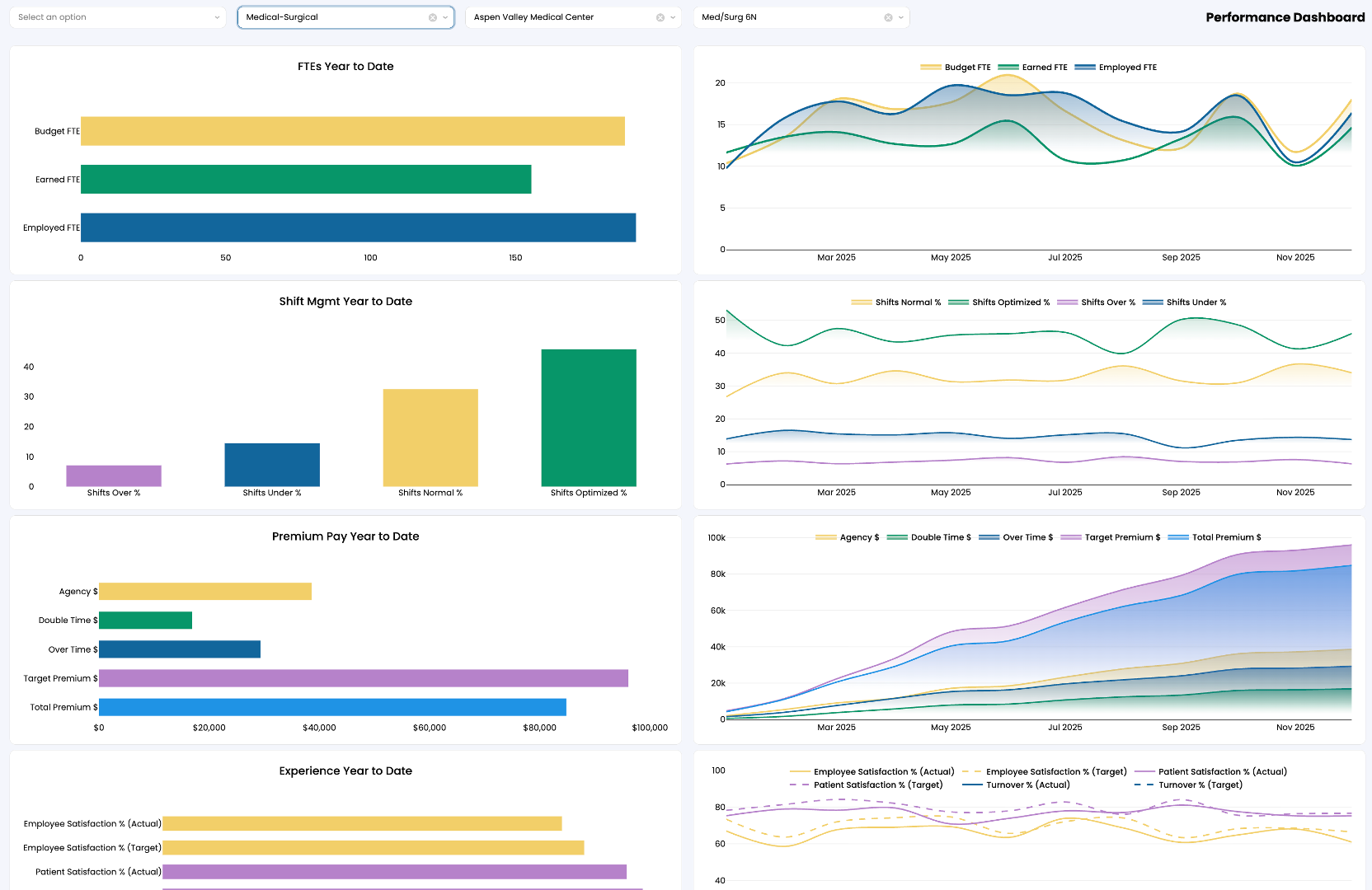This screenshot has height=890, width=1372.
Task: Toggle the Shifts Over % legend entry
Action: click(1096, 302)
